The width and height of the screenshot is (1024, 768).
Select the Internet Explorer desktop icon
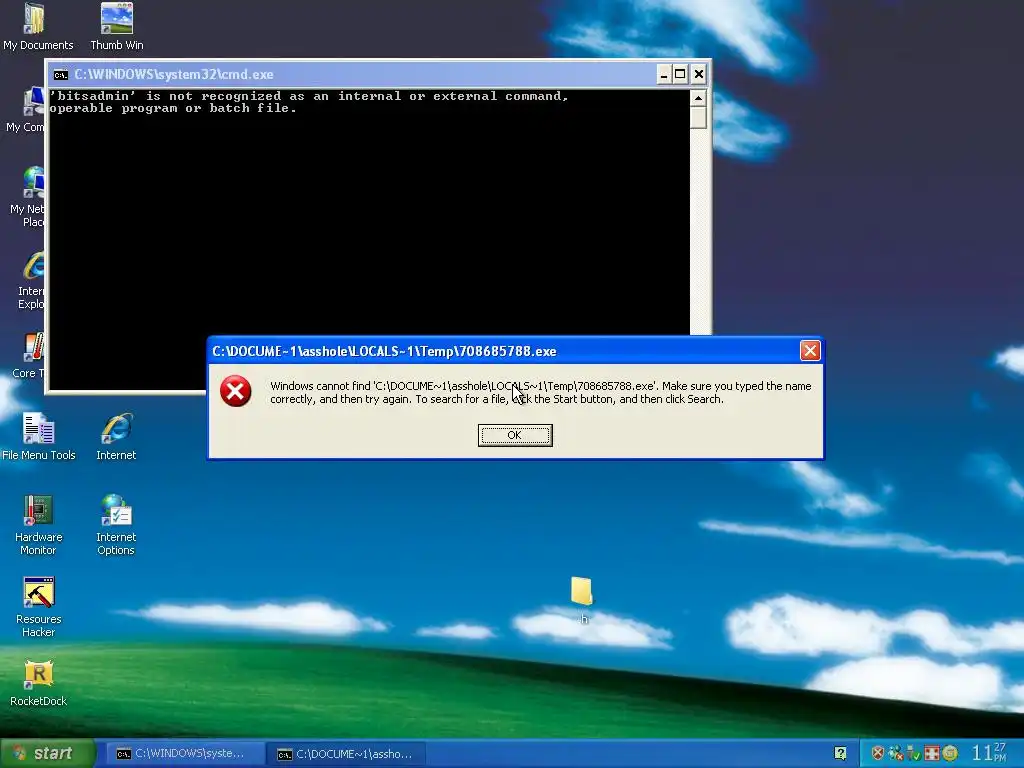pyautogui.click(x=31, y=280)
